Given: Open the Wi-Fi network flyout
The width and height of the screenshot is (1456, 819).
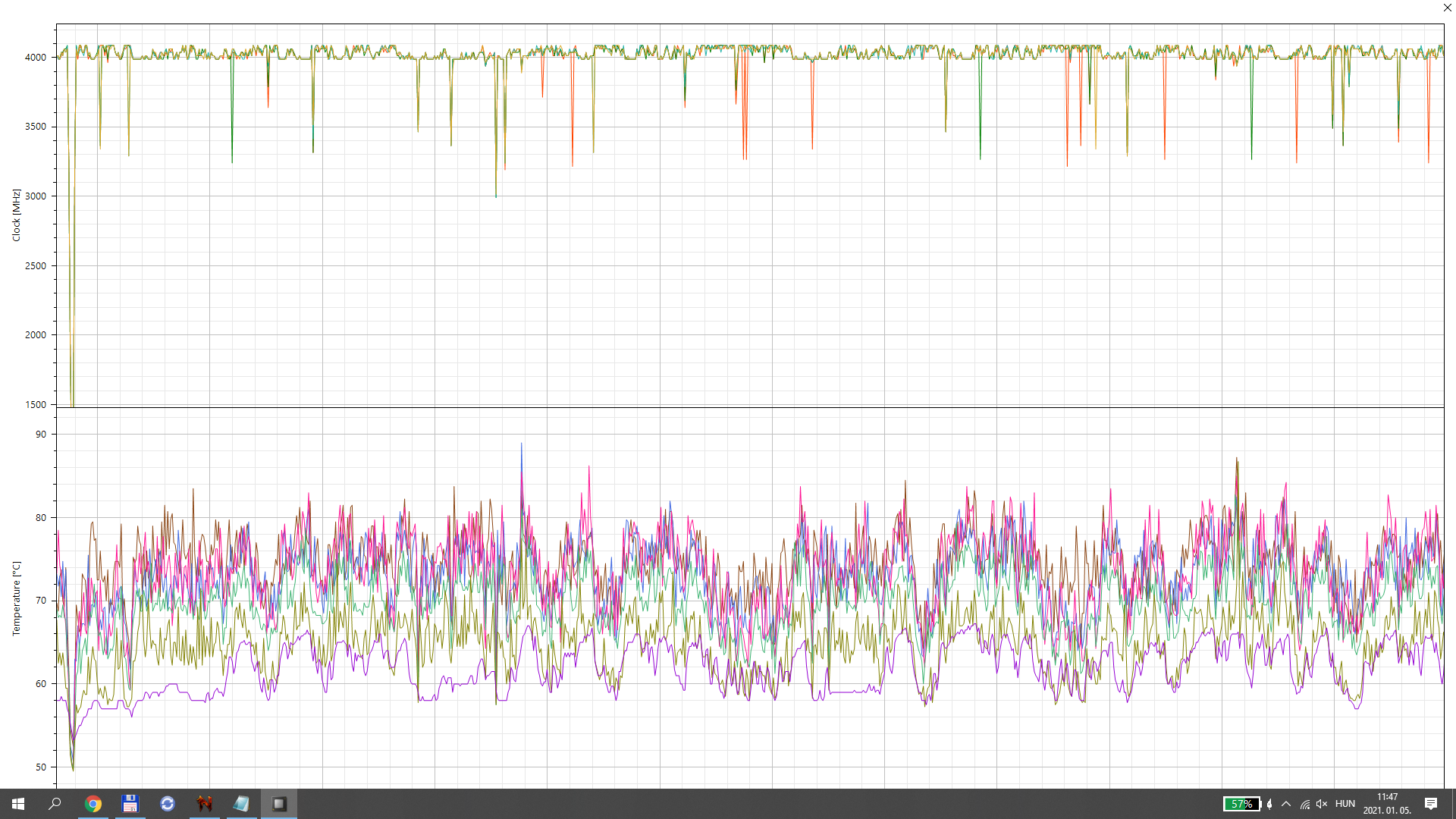Looking at the screenshot, I should coord(1305,804).
